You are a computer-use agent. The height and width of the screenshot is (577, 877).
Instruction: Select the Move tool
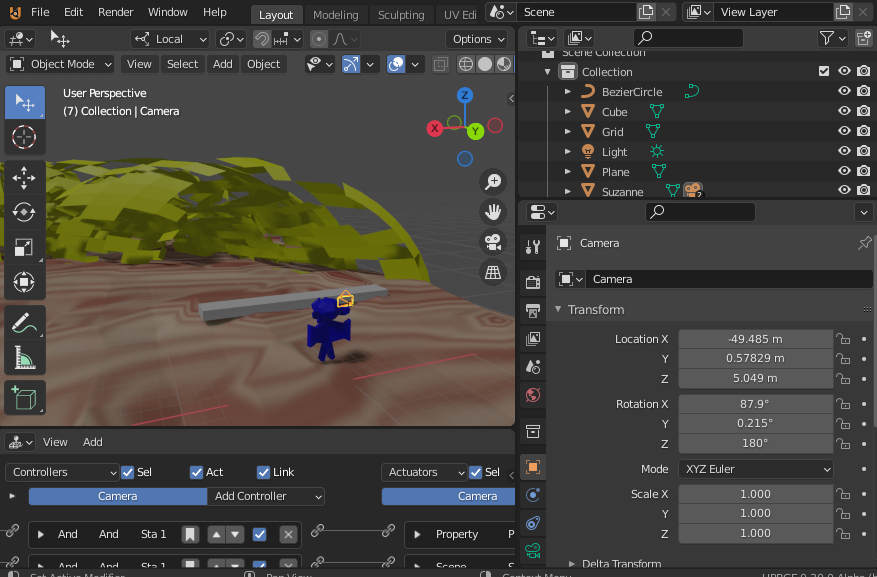24,178
